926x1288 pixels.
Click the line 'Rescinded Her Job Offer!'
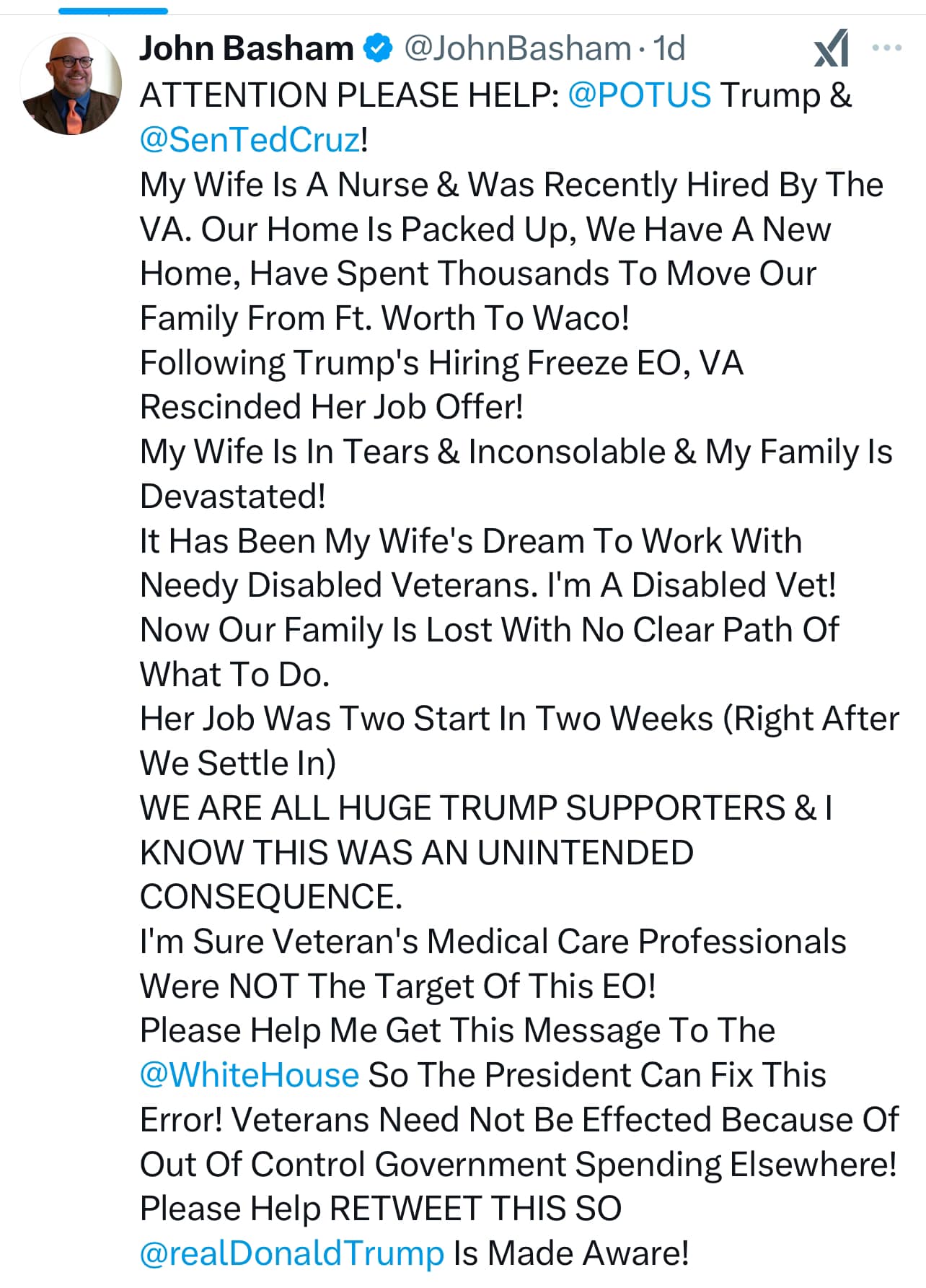click(332, 407)
